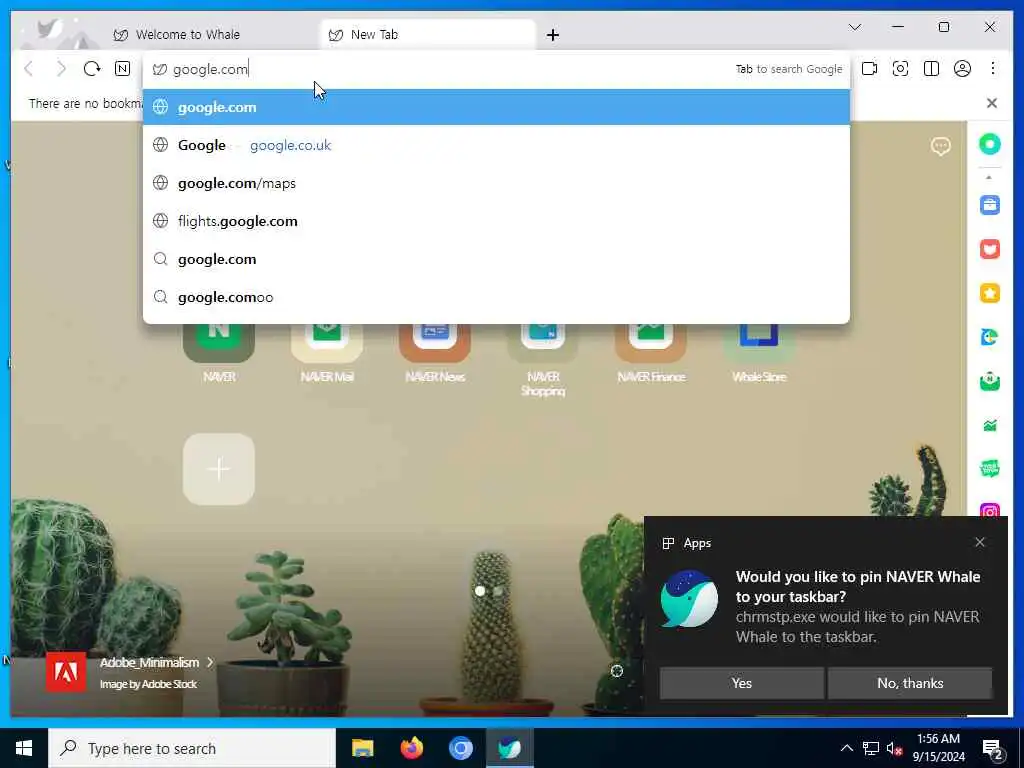This screenshot has width=1024, height=768.
Task: Open the red scrap icon in the sidebar
Action: coord(989,249)
